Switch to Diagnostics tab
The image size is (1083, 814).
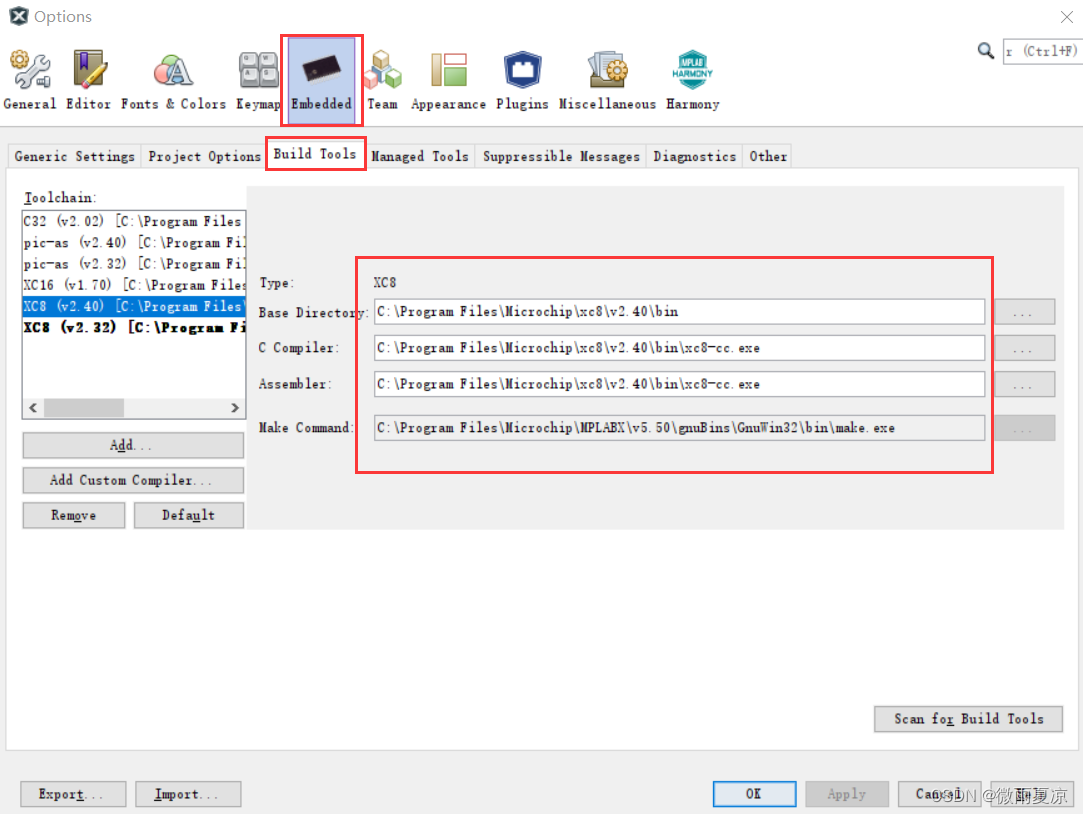coord(694,156)
